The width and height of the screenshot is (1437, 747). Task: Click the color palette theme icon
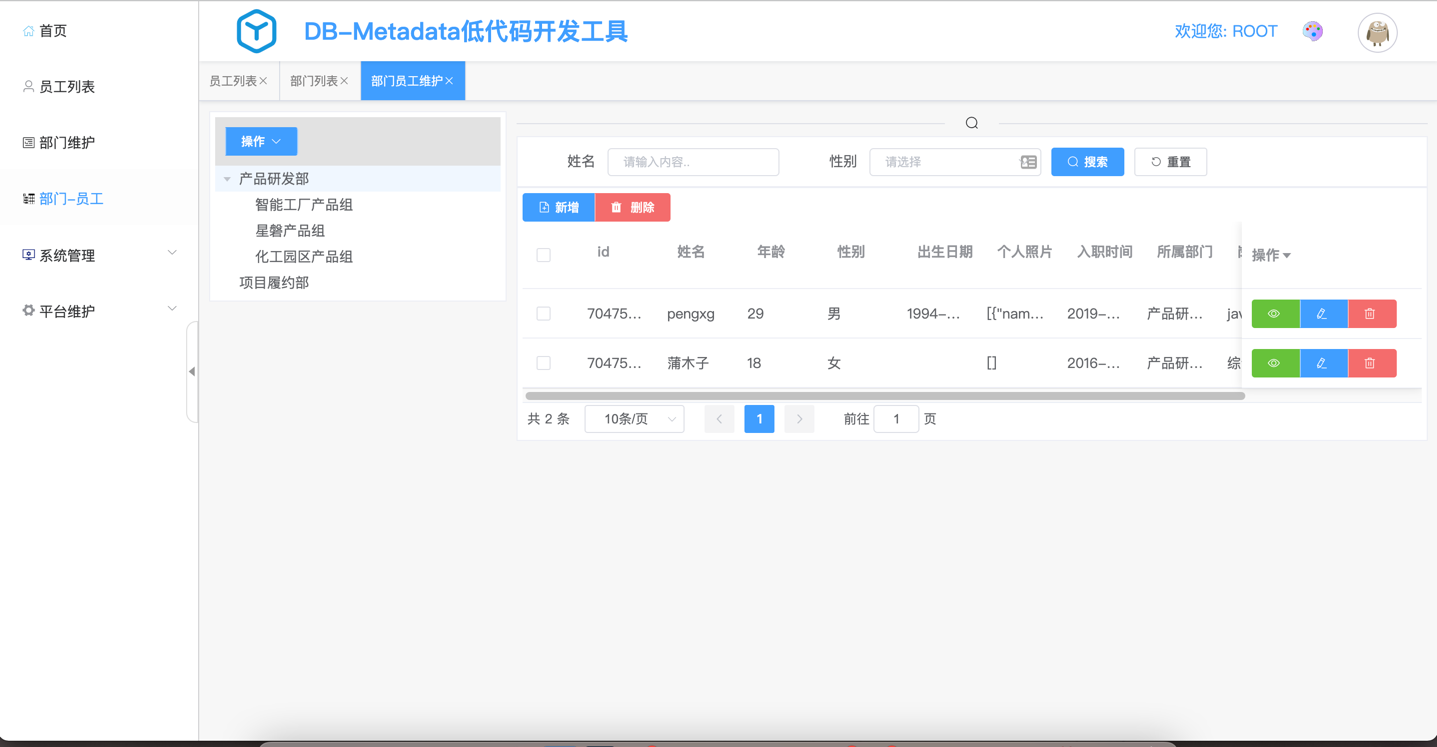tap(1313, 32)
